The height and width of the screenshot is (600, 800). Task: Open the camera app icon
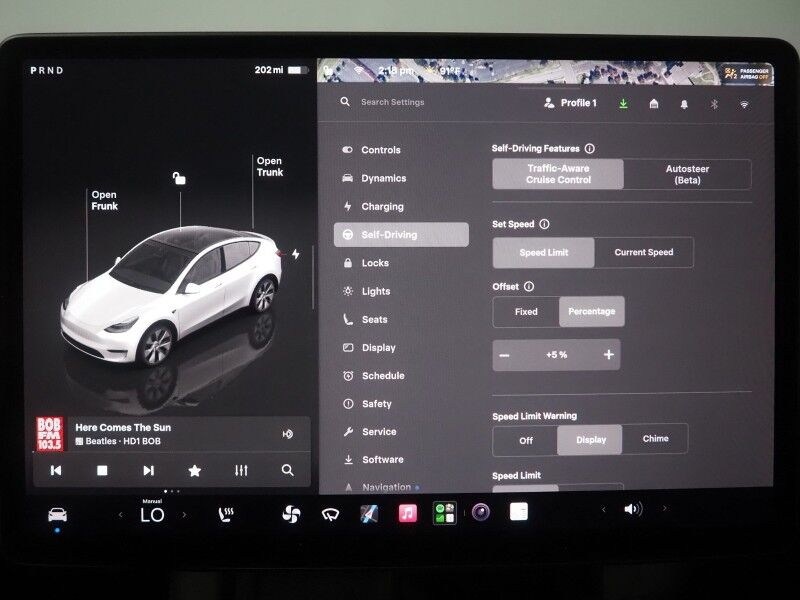click(481, 512)
